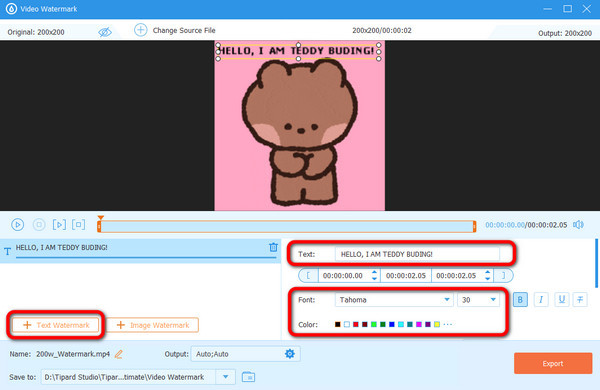Open the Tahoma font dropdown
The height and width of the screenshot is (390, 600).
pos(394,300)
